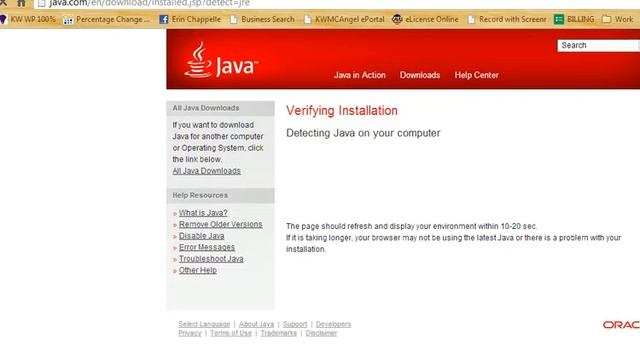Open the Error Messages link
640x360 pixels.
click(207, 247)
